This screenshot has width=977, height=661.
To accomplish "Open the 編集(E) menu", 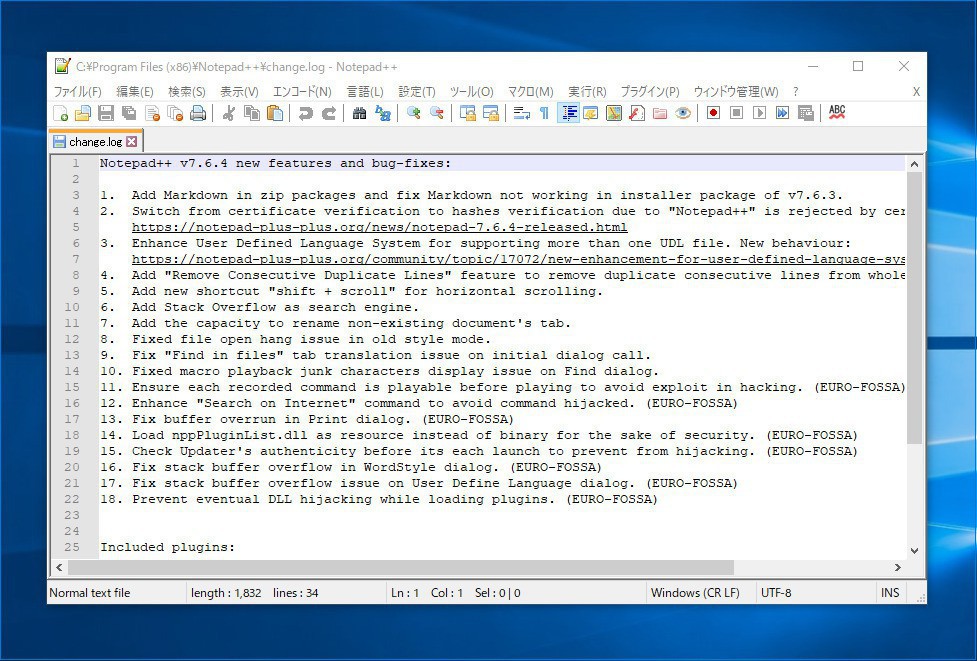I will [x=135, y=92].
